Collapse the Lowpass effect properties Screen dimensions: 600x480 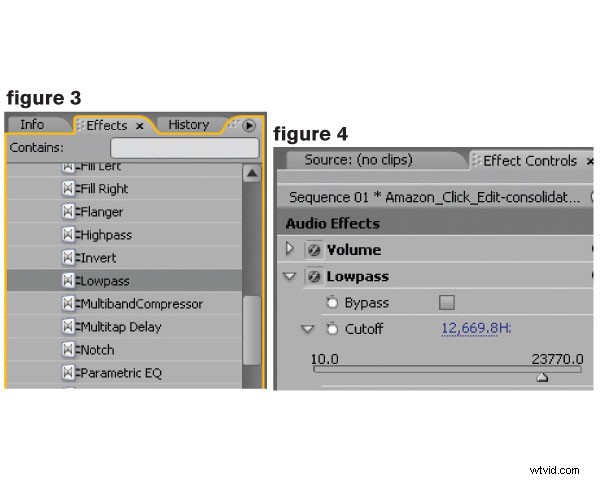click(x=289, y=276)
